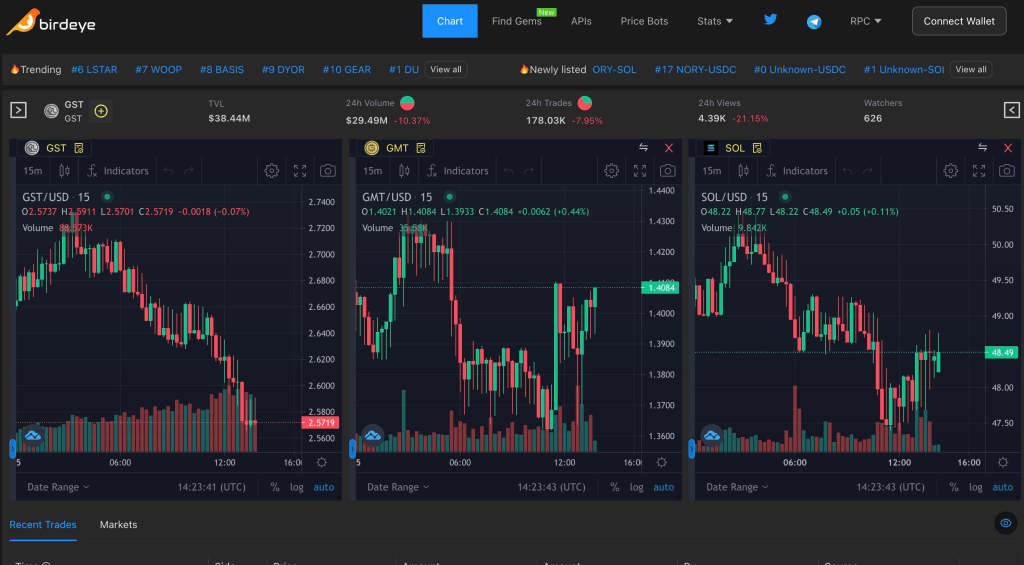
Task: Toggle auto scale on the SOL chart
Action: 1002,487
